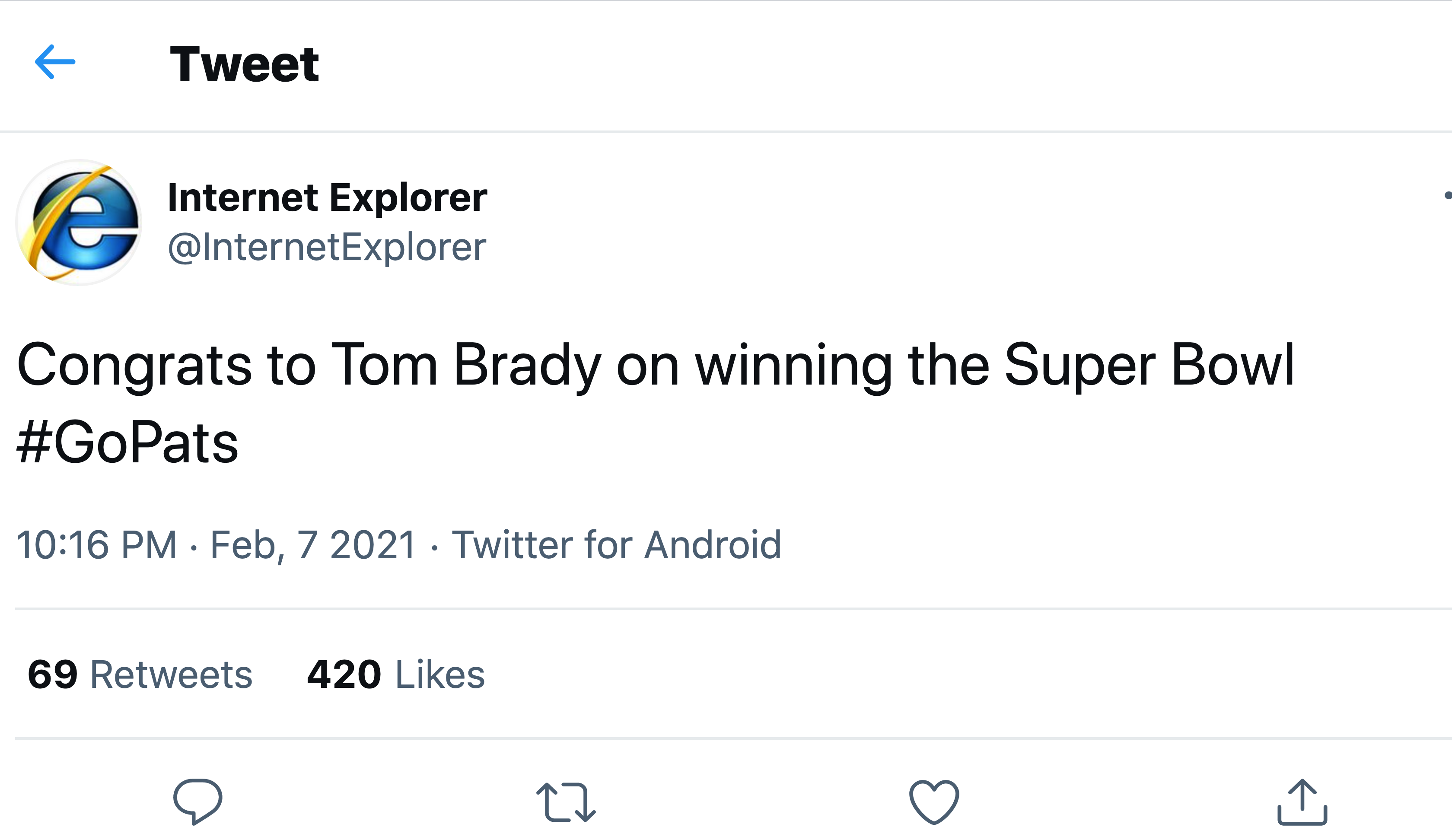The height and width of the screenshot is (840, 1452).
Task: Click the word 'Congrats' in the tweet
Action: click(134, 365)
